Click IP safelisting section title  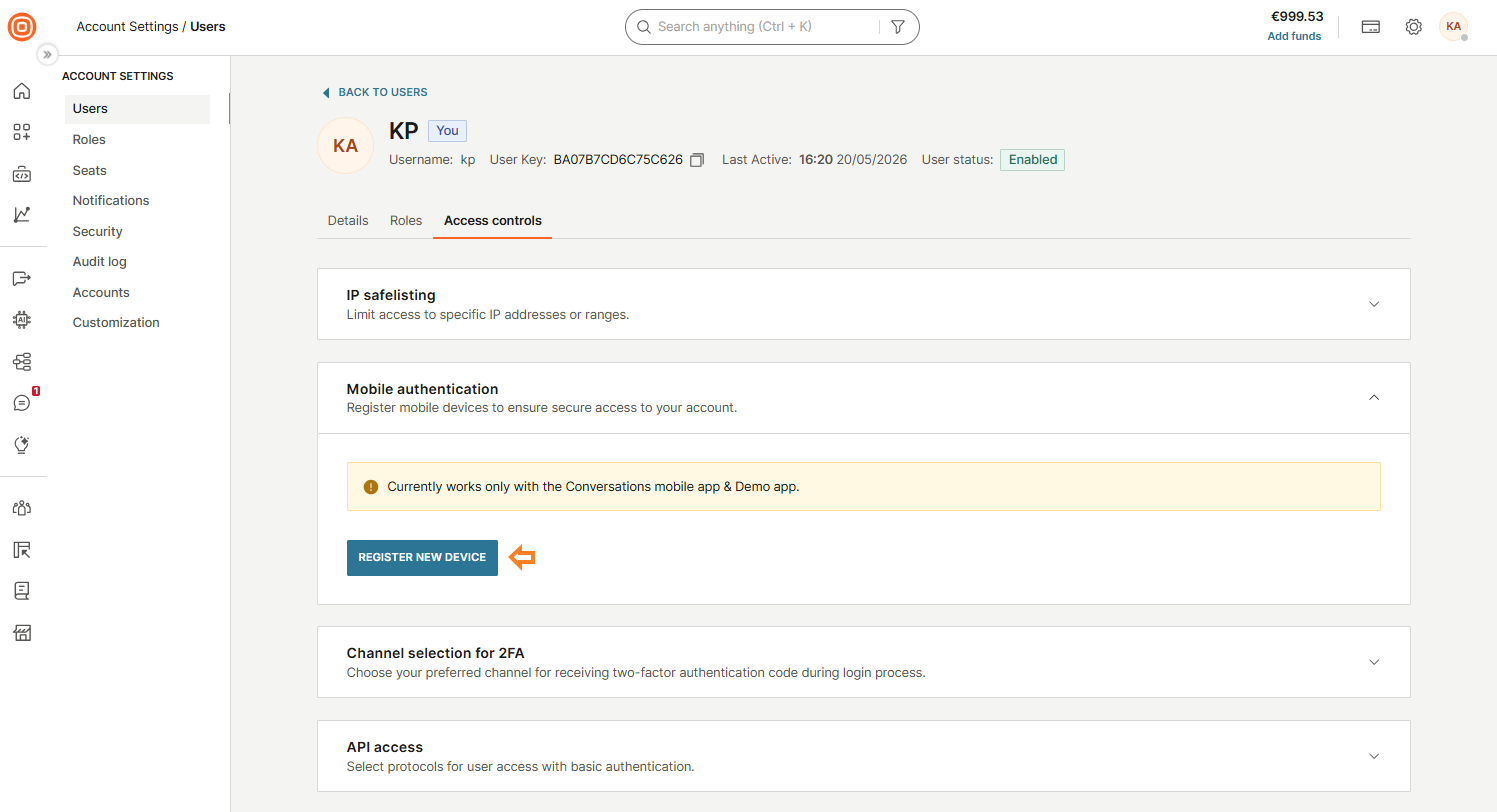391,295
